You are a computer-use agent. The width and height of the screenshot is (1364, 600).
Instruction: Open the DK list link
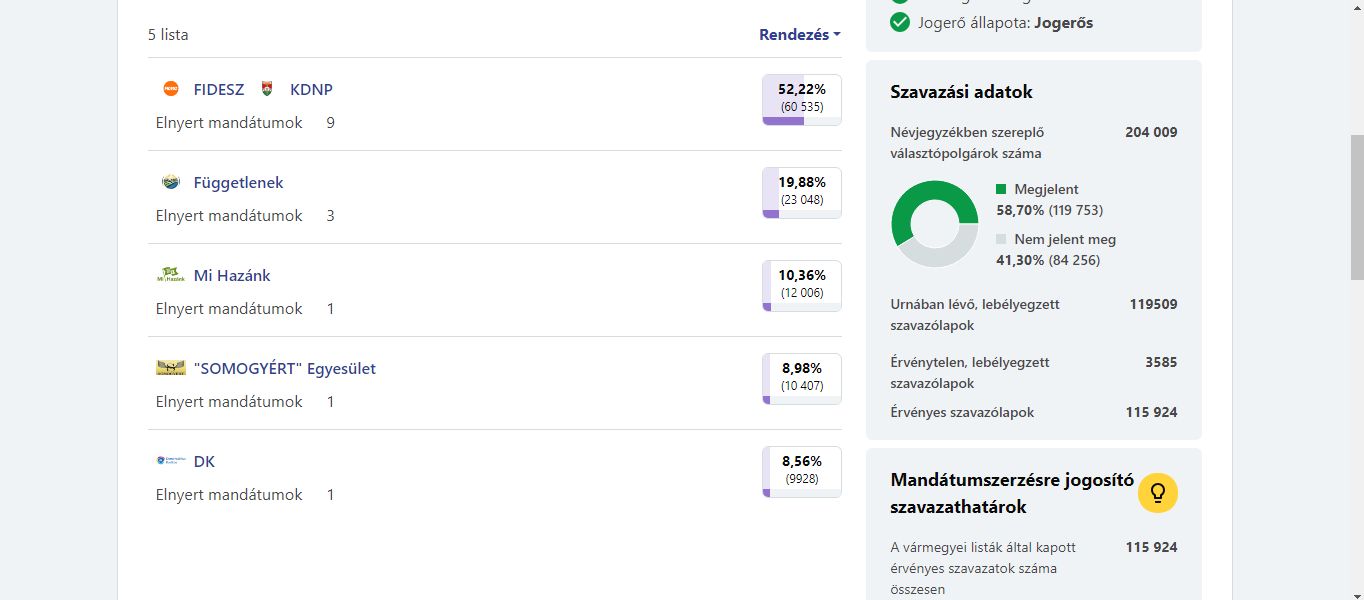tap(204, 461)
